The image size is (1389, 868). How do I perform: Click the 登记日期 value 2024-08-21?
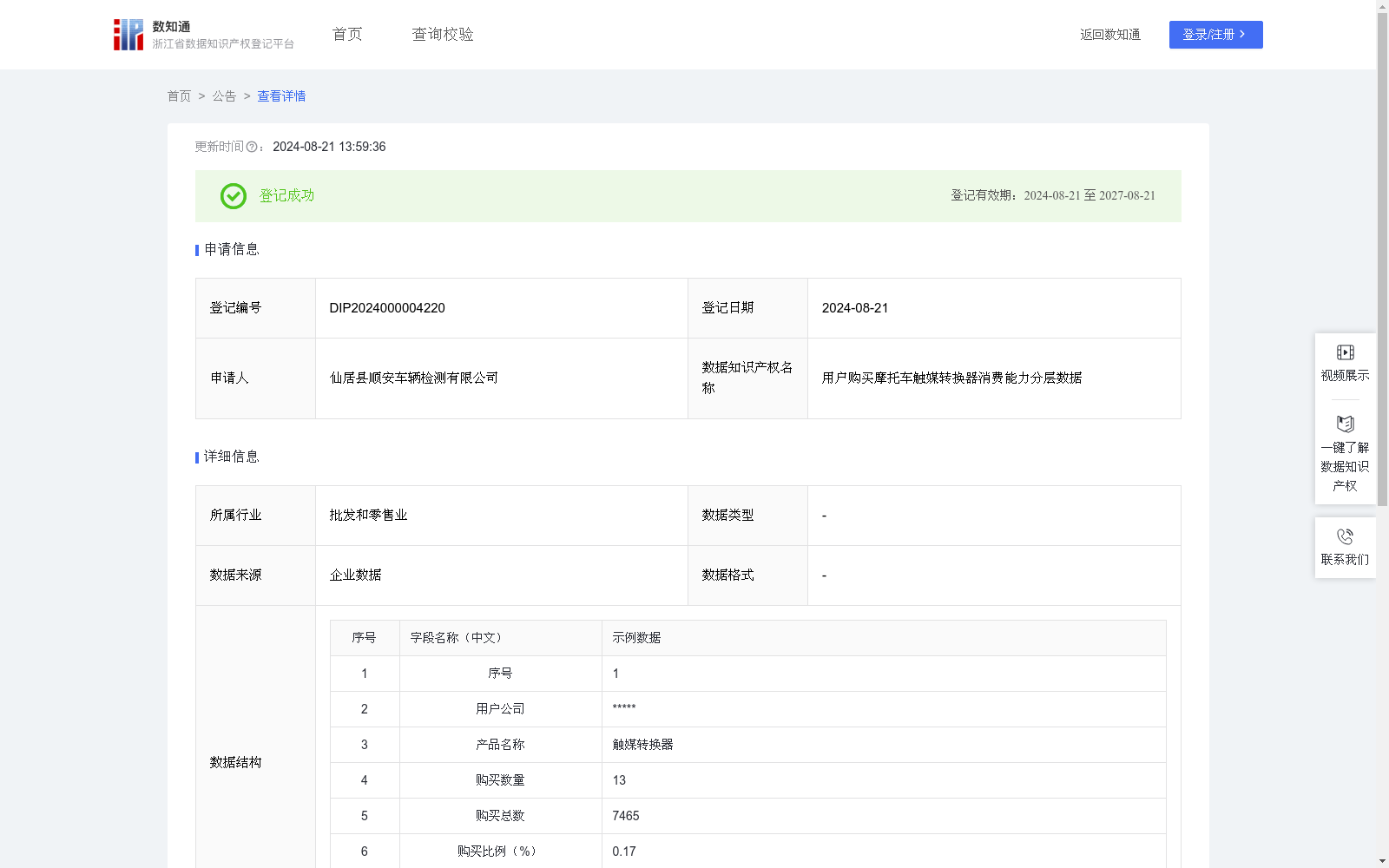[855, 308]
